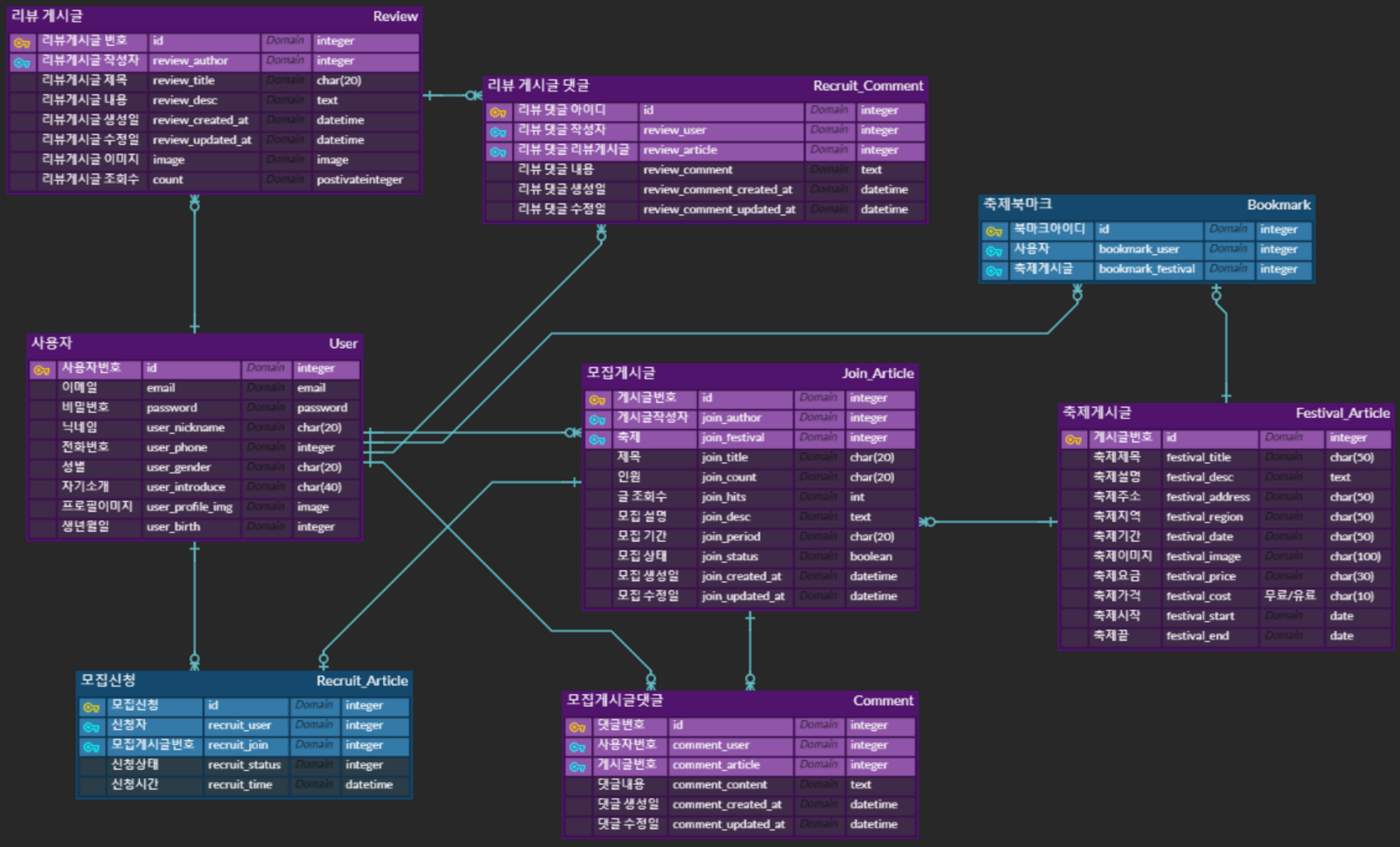Image resolution: width=1400 pixels, height=847 pixels.
Task: Click the yellow key icon in Recruit_Comment table
Action: pyautogui.click(x=498, y=112)
